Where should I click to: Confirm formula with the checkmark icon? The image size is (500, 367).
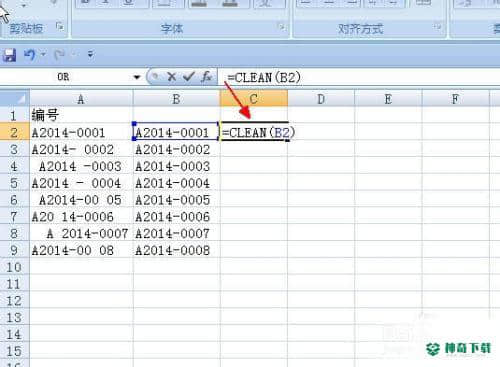[x=188, y=77]
